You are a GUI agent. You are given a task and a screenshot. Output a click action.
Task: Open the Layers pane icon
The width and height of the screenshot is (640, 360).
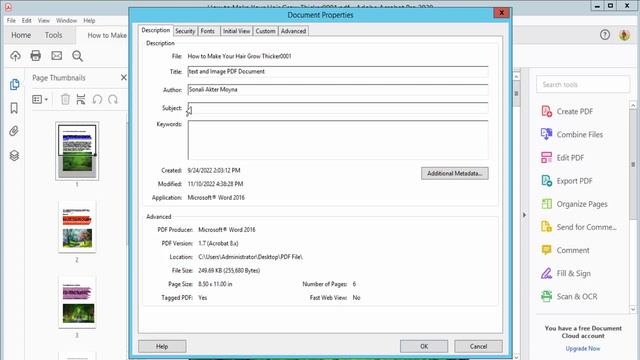click(x=14, y=155)
